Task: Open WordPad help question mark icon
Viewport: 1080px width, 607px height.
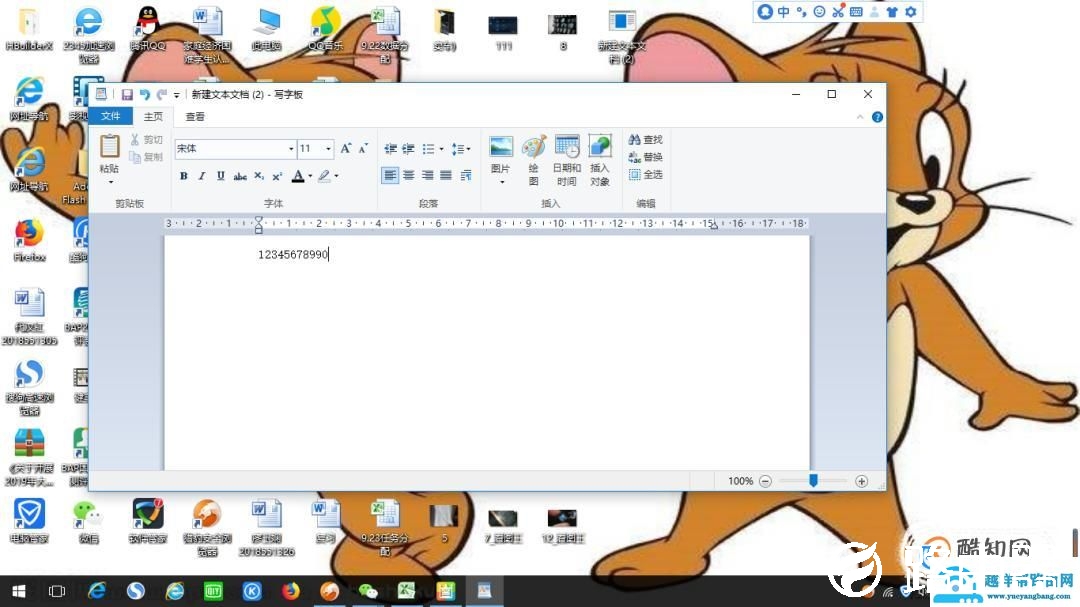Action: (x=877, y=117)
